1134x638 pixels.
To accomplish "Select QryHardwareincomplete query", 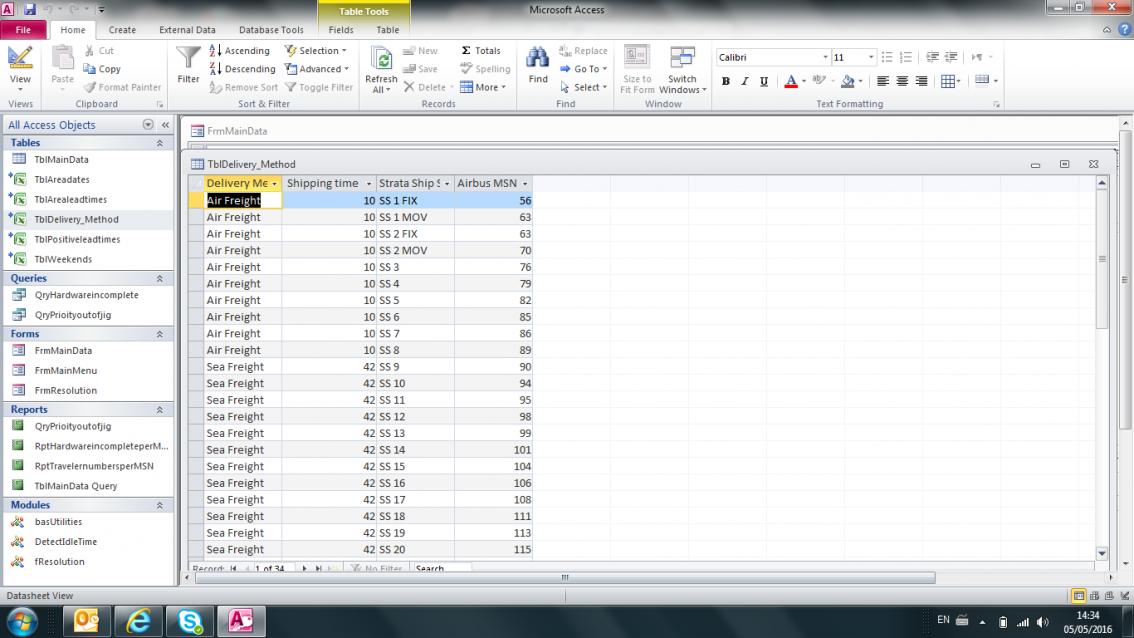I will tap(88, 295).
